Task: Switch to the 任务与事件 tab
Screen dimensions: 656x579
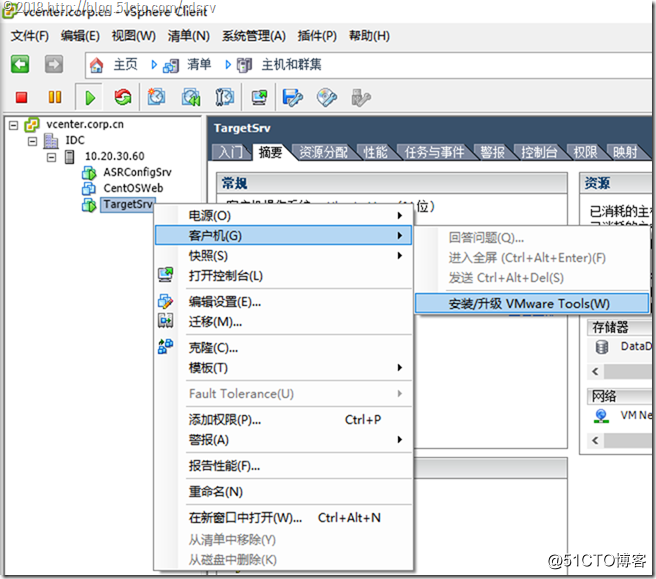Action: coord(435,152)
